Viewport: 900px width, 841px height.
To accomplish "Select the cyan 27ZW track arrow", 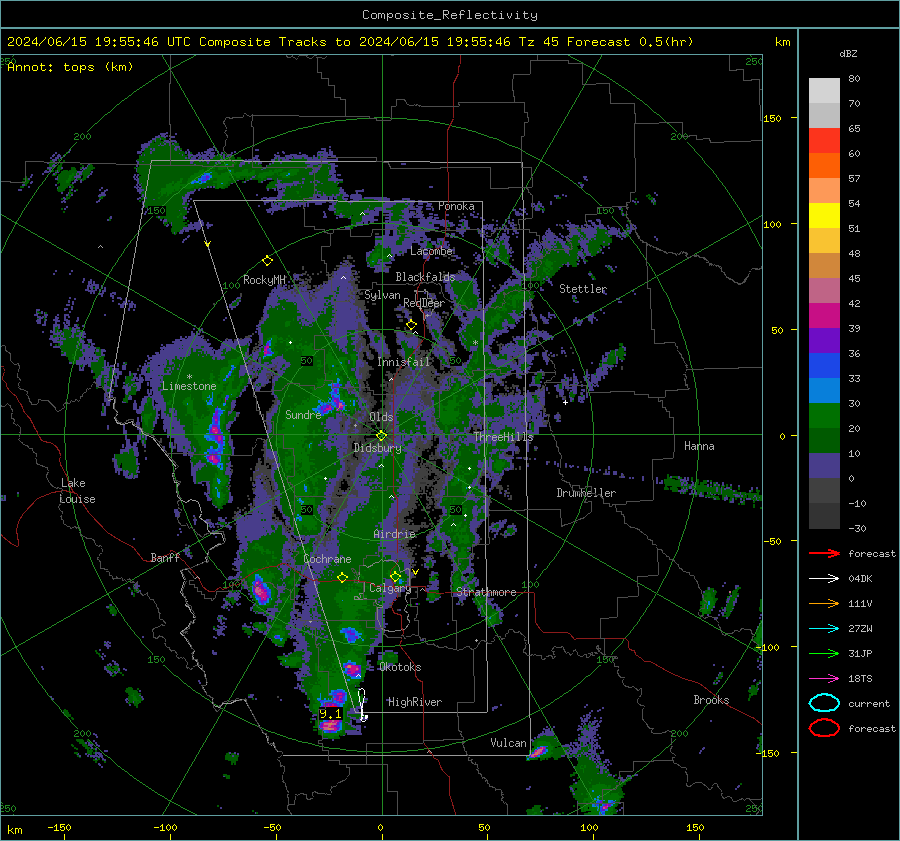I will 824,628.
